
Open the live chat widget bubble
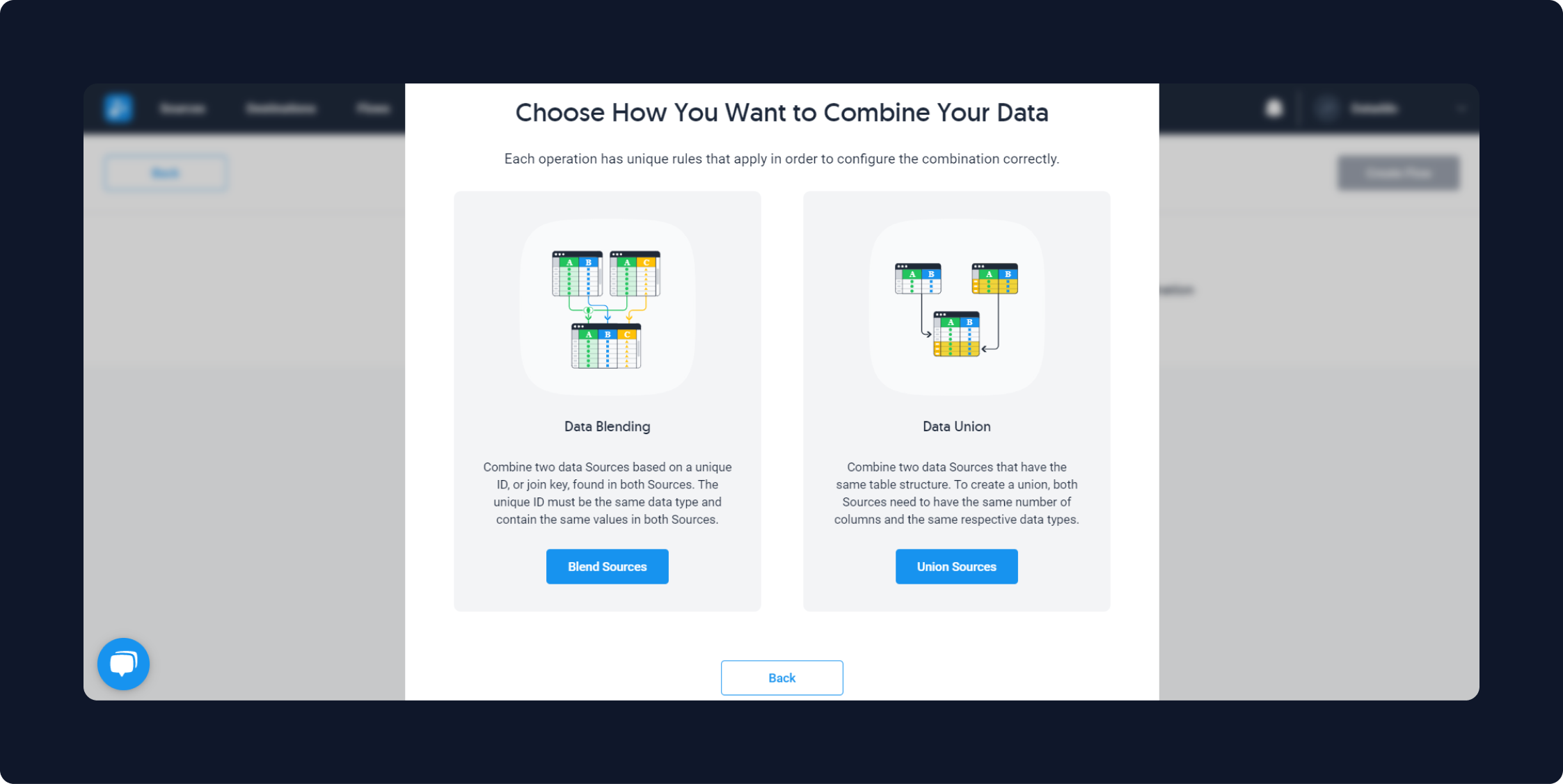(123, 664)
